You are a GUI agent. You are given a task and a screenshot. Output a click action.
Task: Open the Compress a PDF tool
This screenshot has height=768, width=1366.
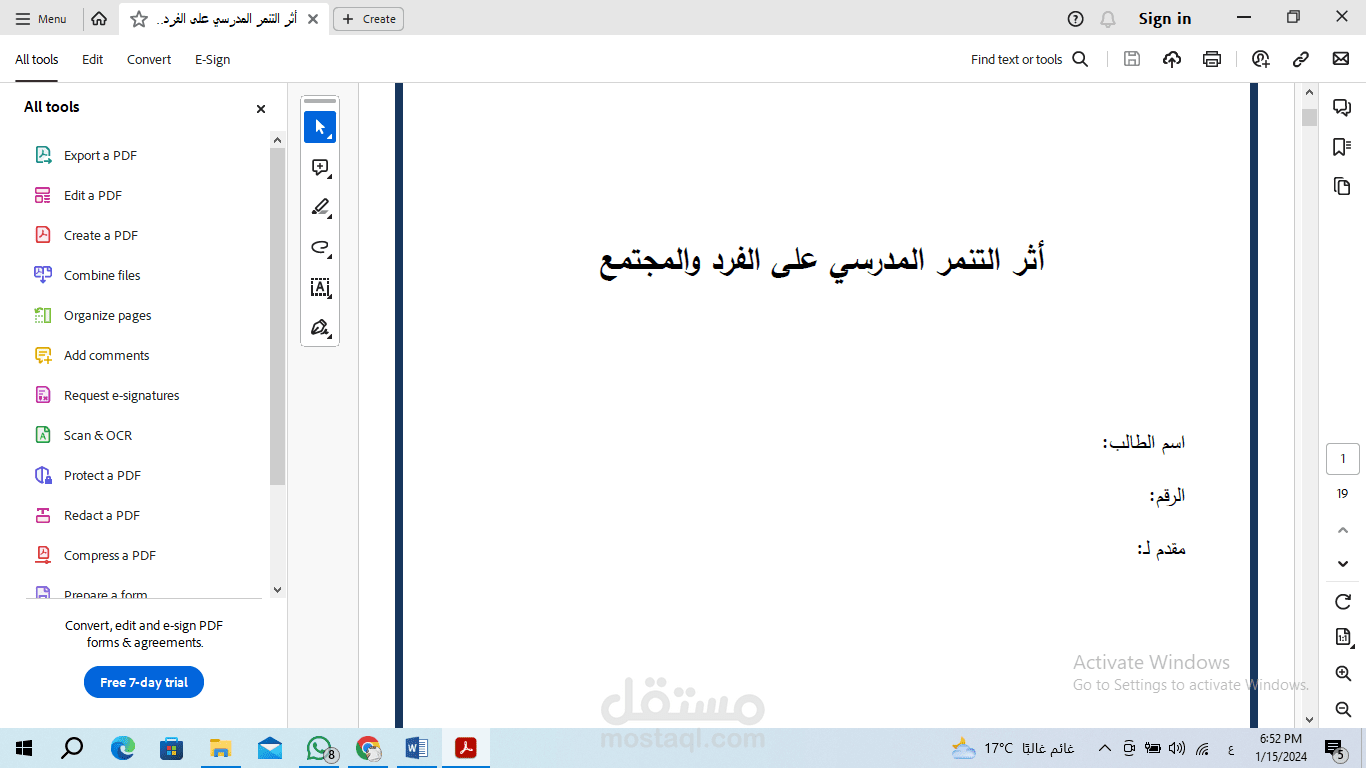click(110, 555)
